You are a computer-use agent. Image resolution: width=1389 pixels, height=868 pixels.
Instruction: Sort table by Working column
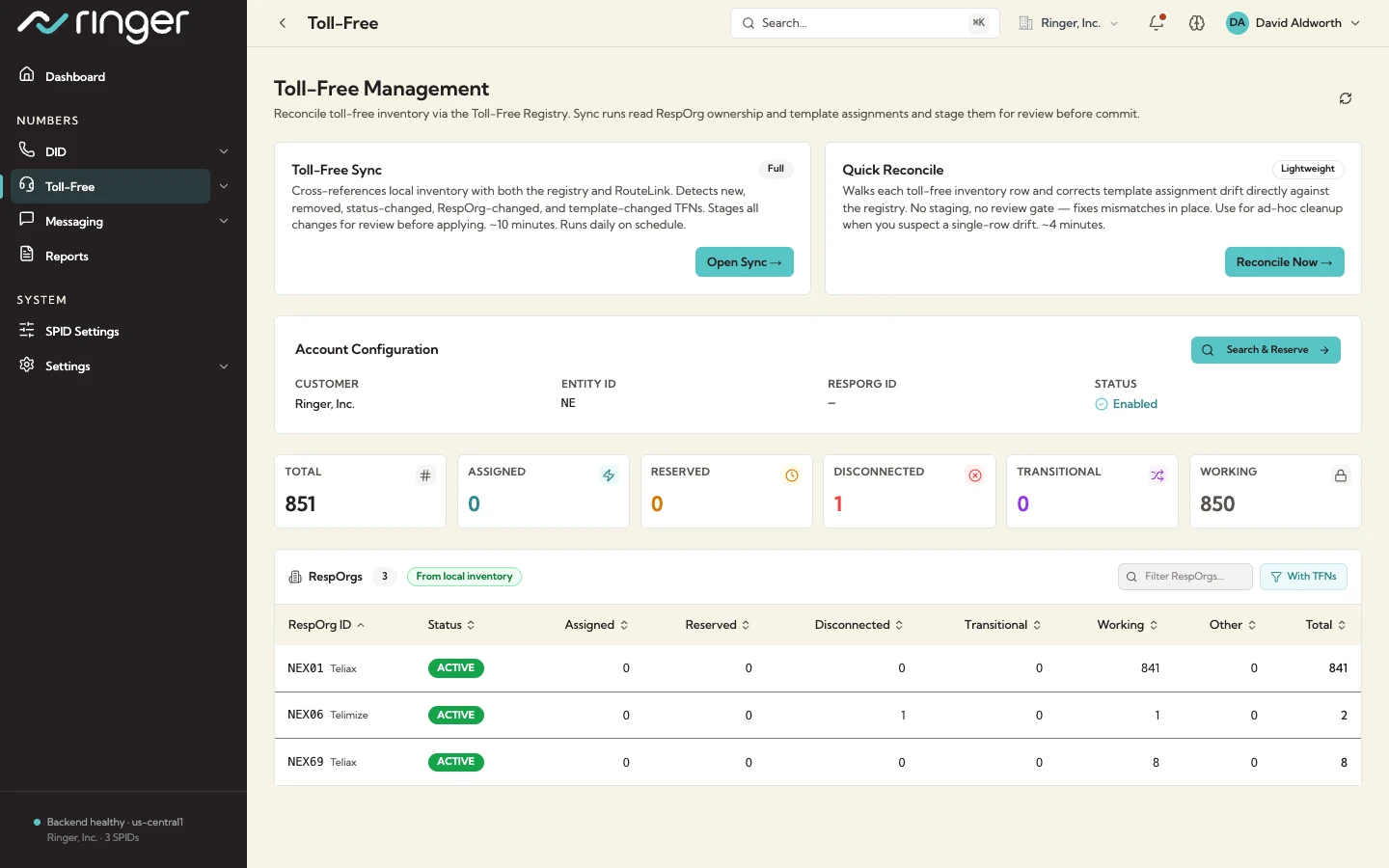click(x=1128, y=625)
